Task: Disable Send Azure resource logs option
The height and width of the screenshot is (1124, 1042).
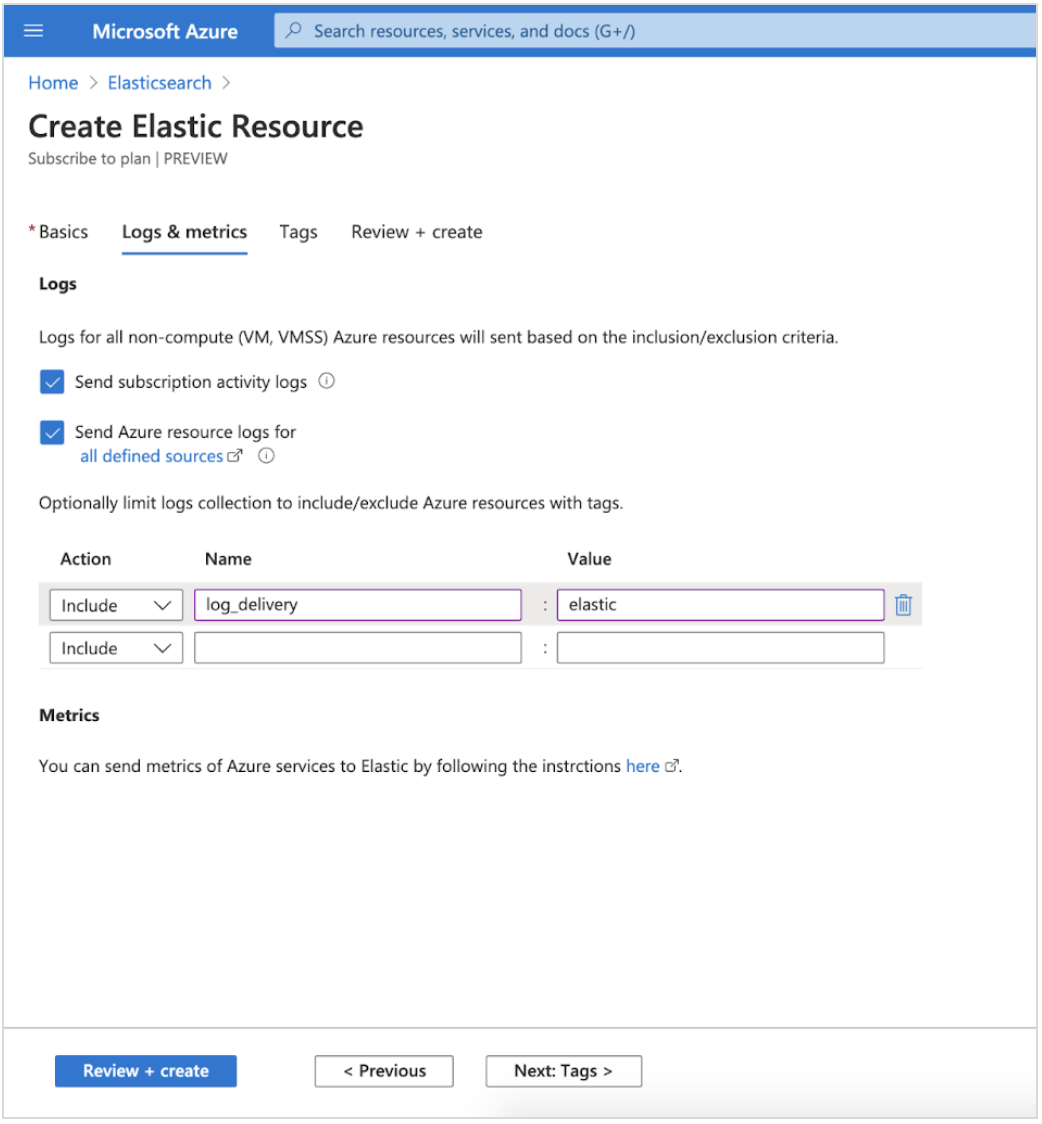Action: point(51,432)
